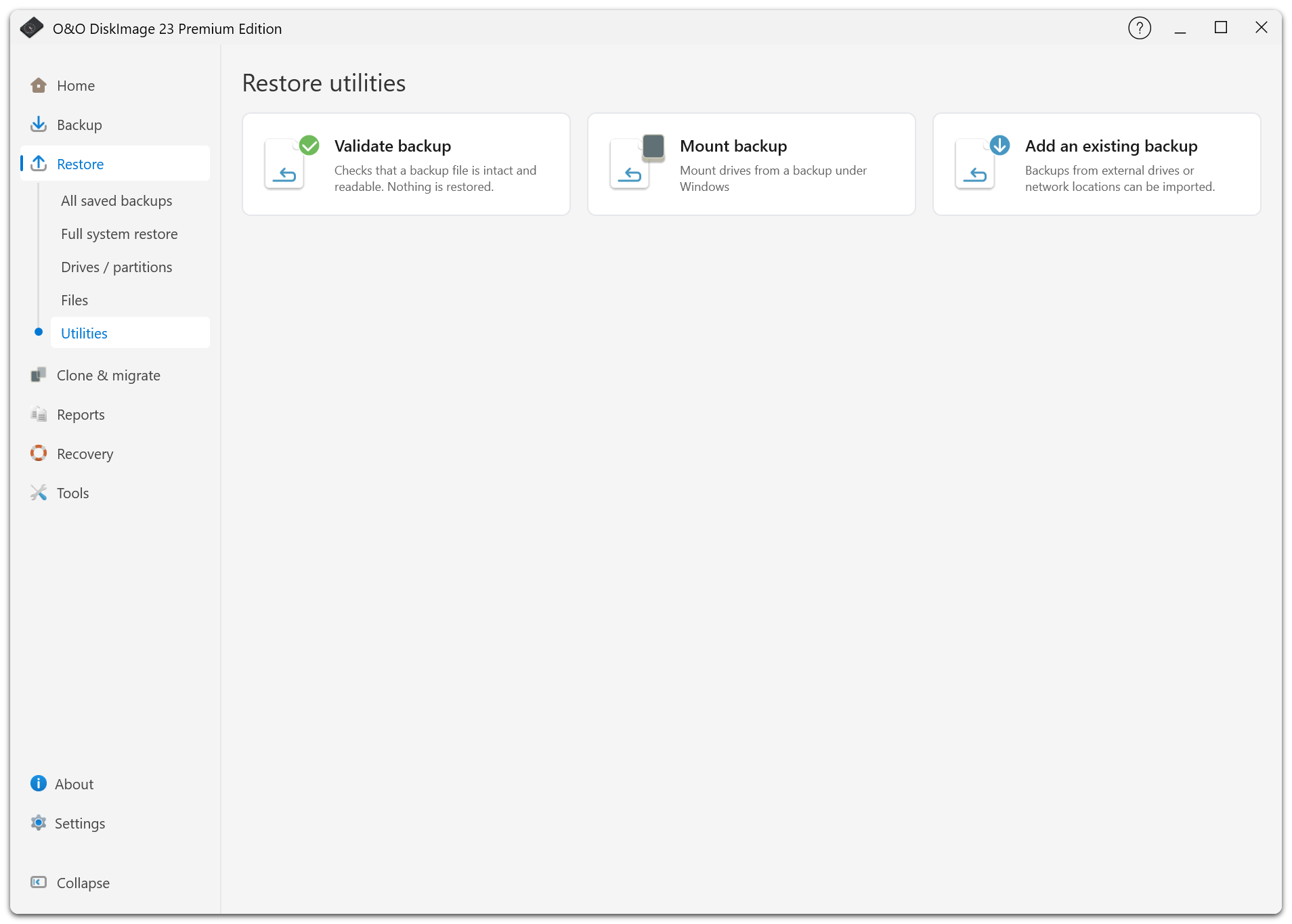Go to Drives / partitions
Screen dimensions: 1292x924
point(116,267)
